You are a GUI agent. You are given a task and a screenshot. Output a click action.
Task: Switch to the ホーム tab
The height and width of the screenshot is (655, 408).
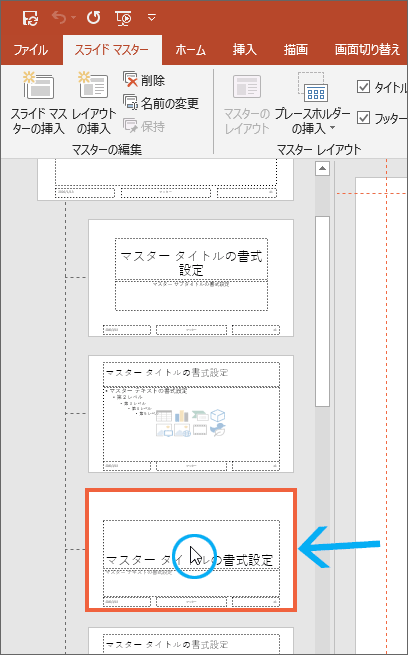(x=190, y=50)
